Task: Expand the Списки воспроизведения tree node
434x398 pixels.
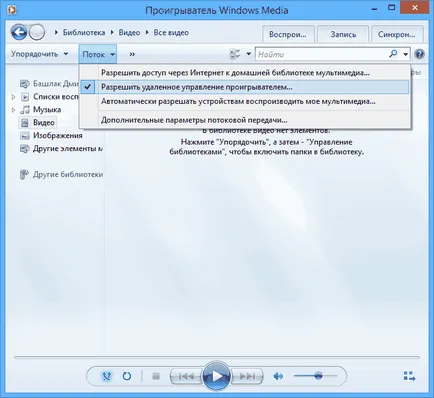Action: tap(13, 97)
